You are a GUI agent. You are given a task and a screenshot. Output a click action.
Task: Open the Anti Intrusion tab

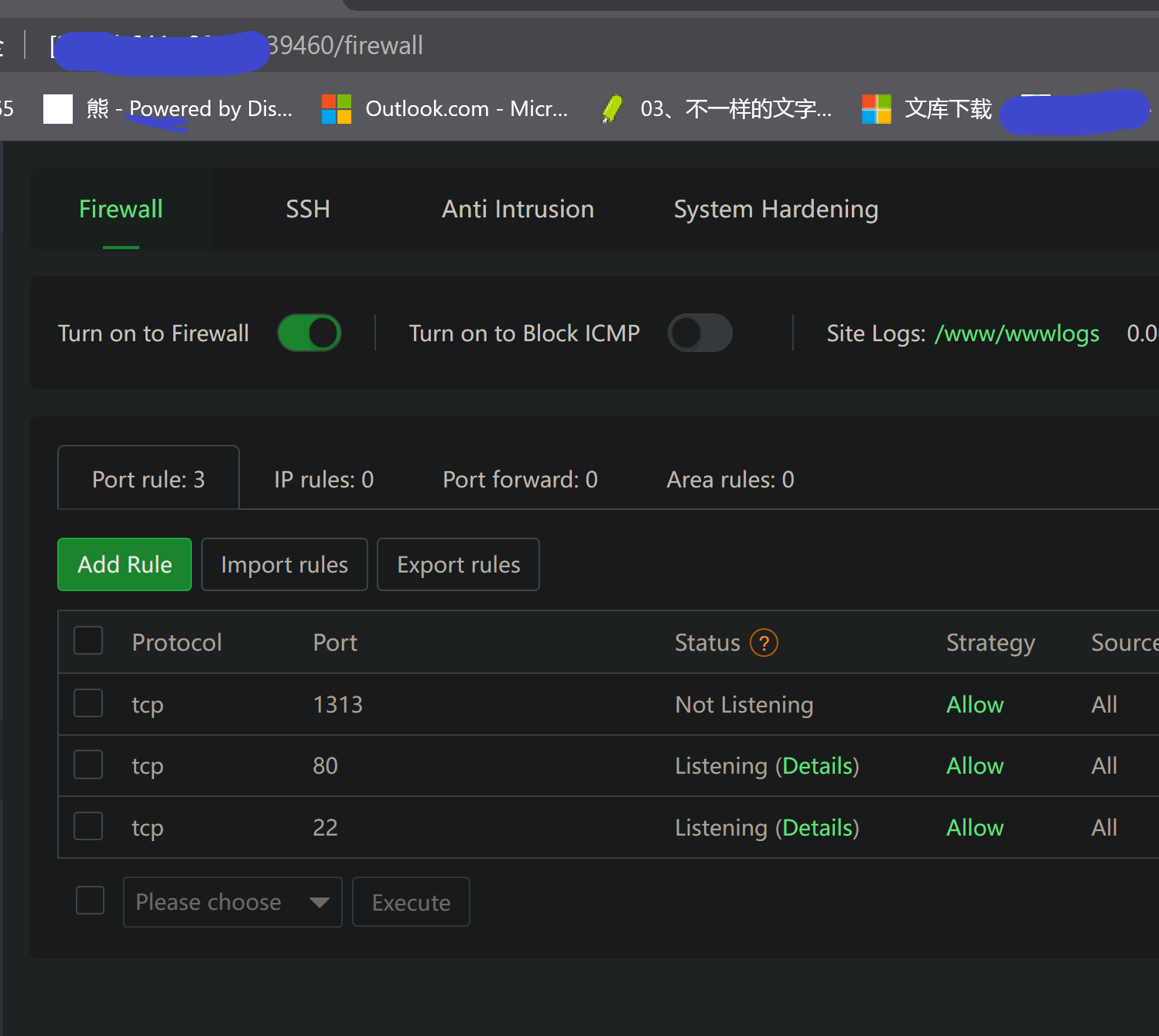click(x=518, y=210)
